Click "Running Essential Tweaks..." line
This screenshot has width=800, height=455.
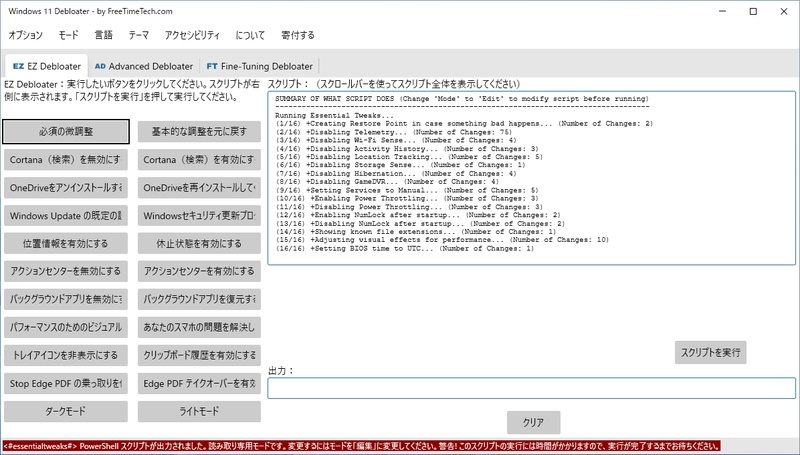click(334, 115)
